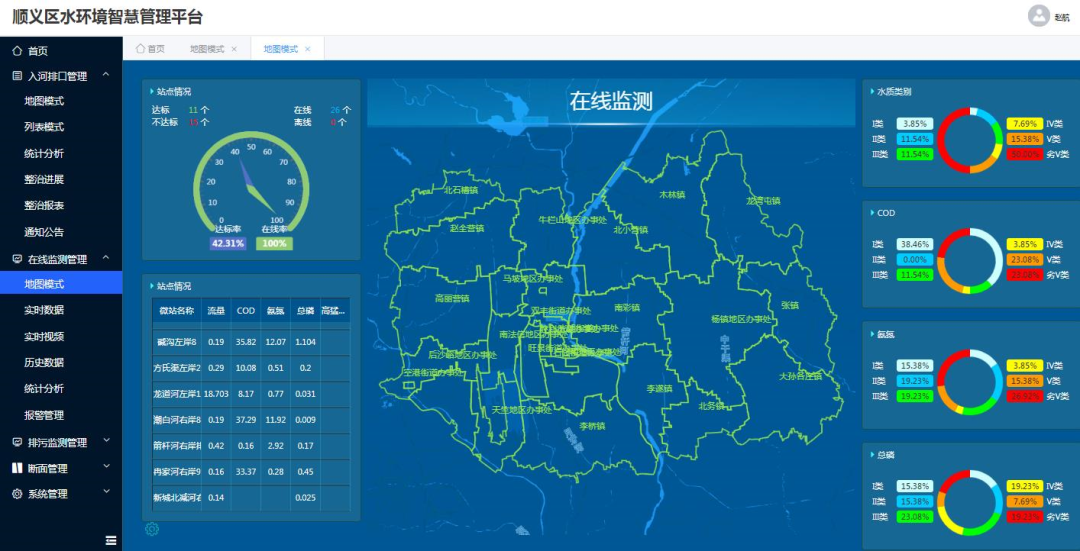Open 实时数据 in the sidebar
Viewport: 1080px width, 551px height.
(44, 311)
